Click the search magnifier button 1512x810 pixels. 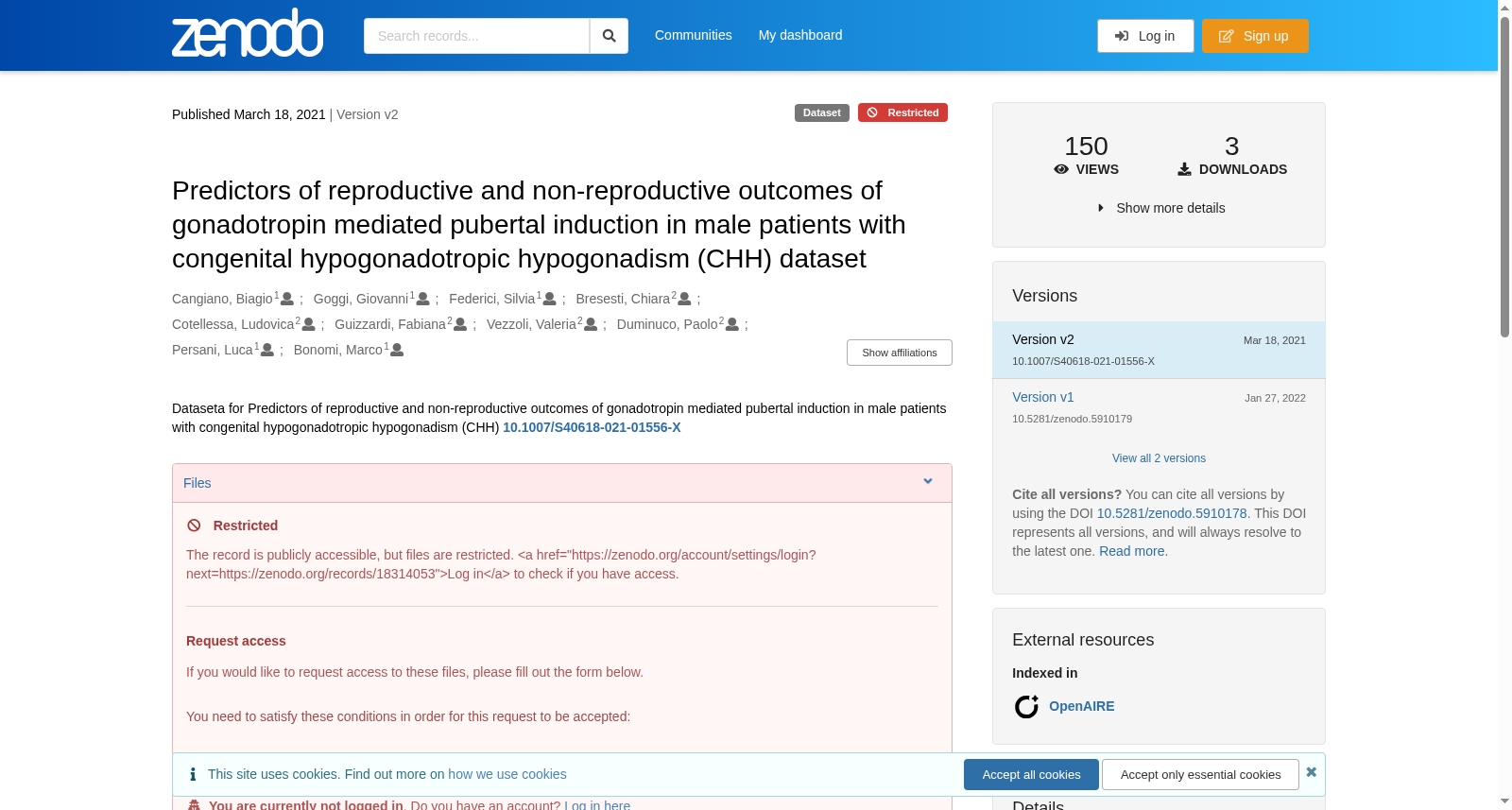610,36
